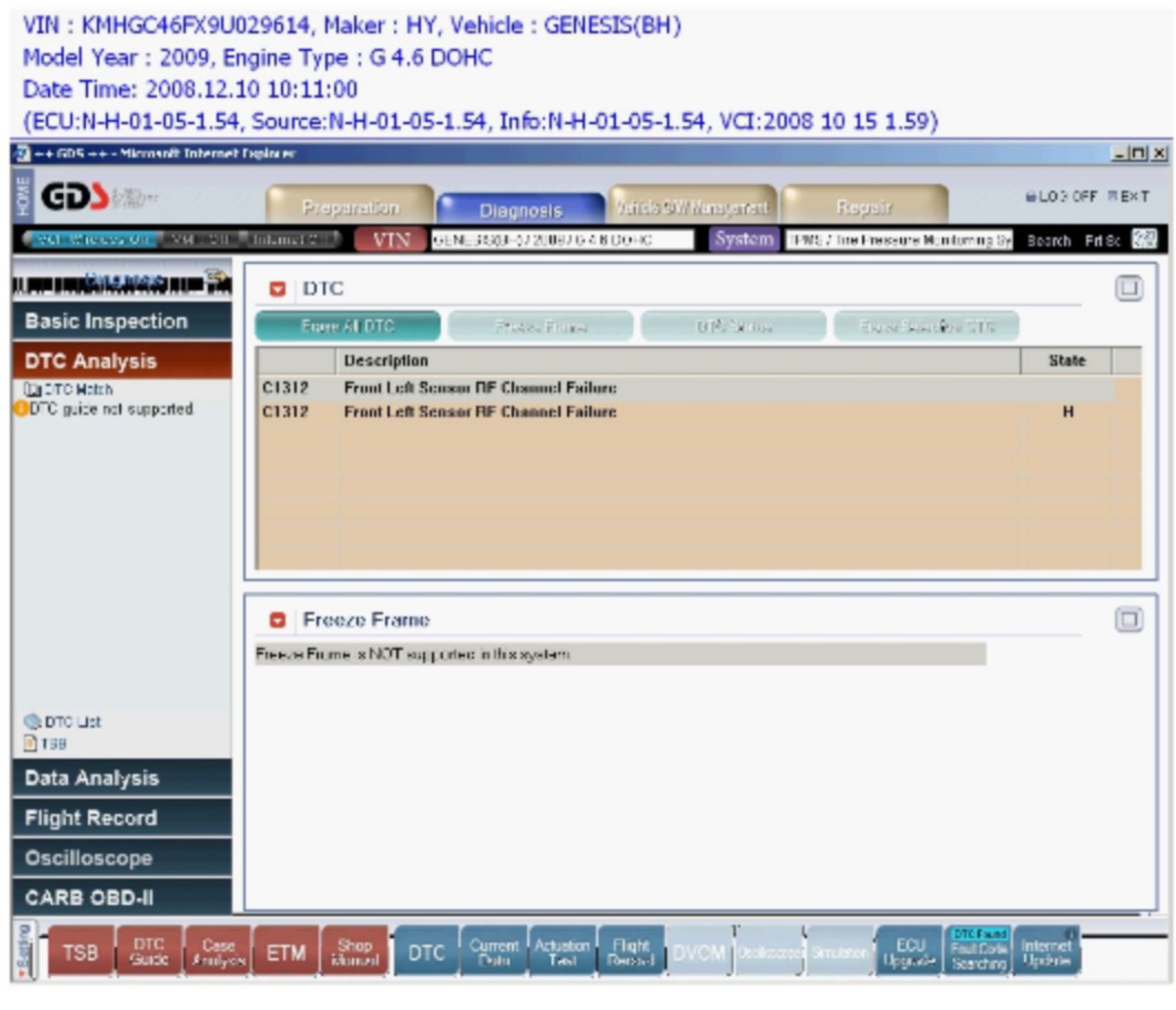The image size is (1176, 1010).
Task: Expand the Data Analysis sidebar section
Action: point(121,778)
